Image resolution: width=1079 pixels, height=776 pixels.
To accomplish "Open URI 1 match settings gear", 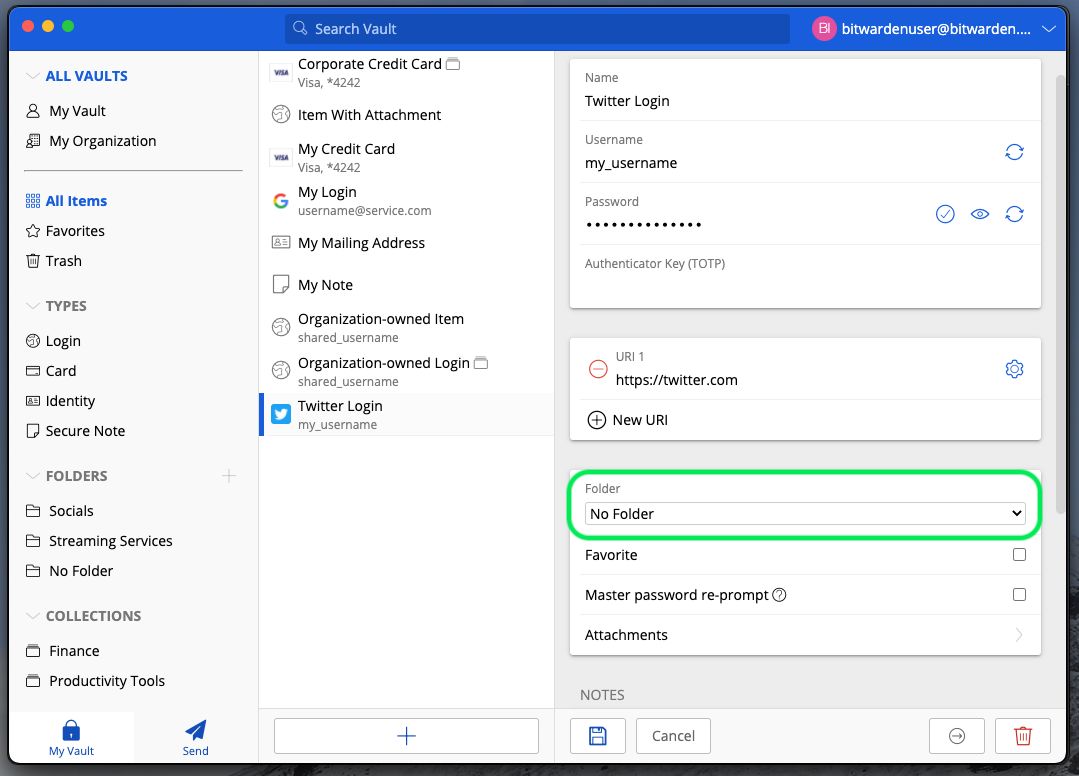I will point(1014,369).
